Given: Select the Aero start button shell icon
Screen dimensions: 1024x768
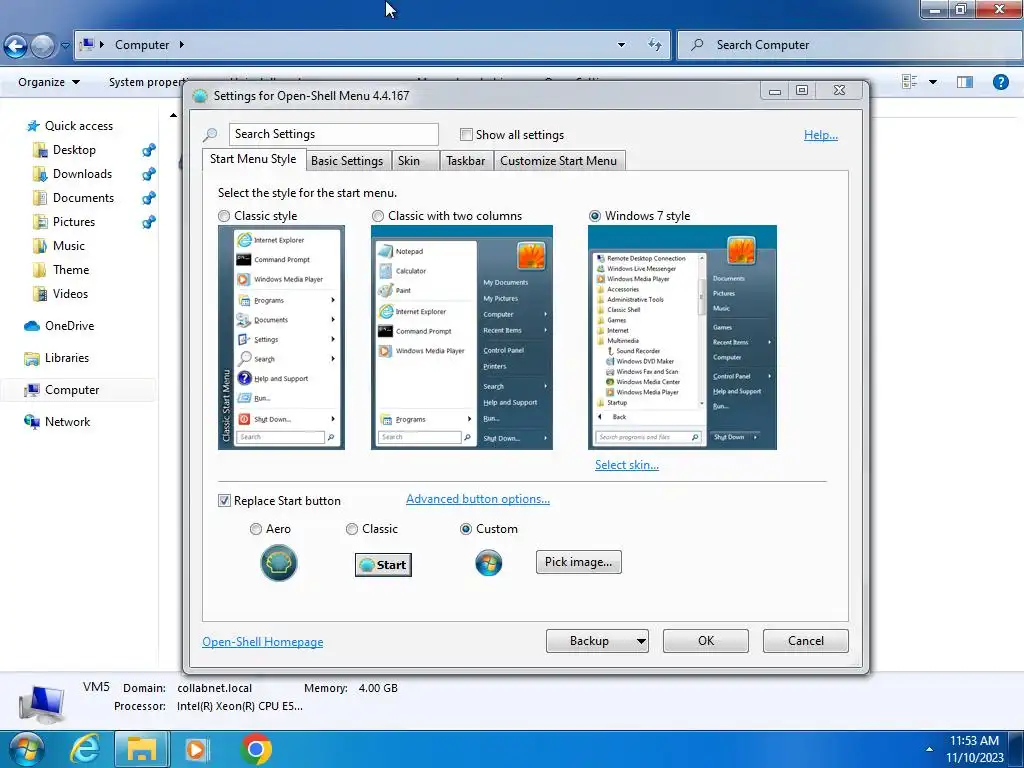Looking at the screenshot, I should 279,564.
